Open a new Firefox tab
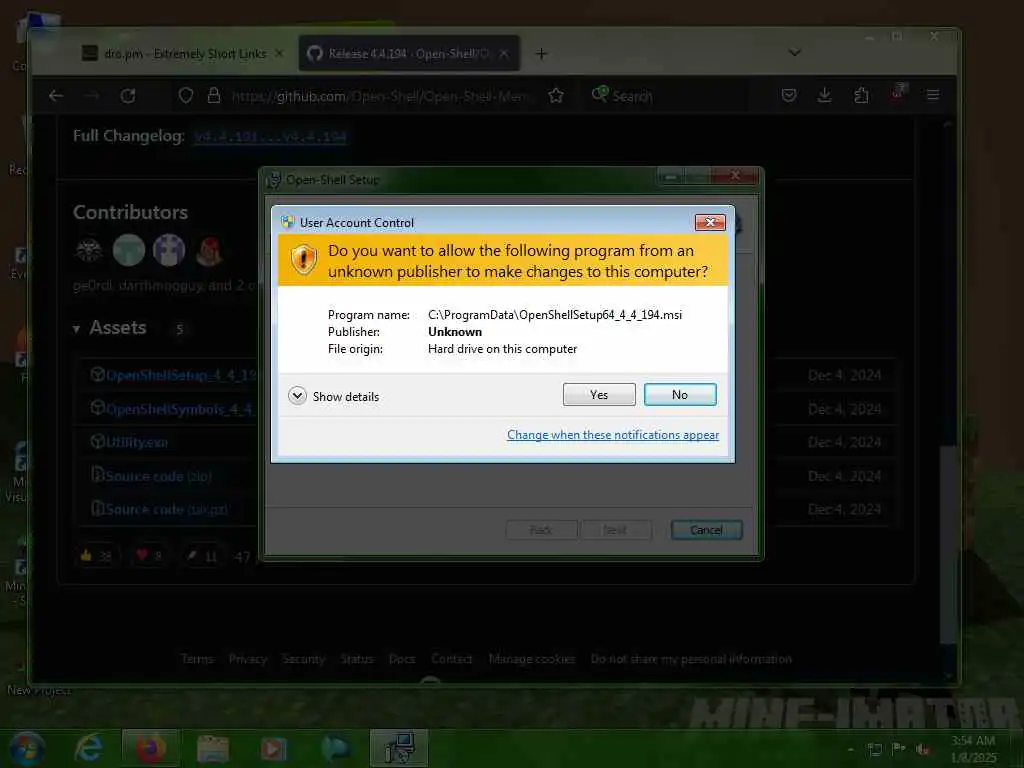 (x=541, y=54)
